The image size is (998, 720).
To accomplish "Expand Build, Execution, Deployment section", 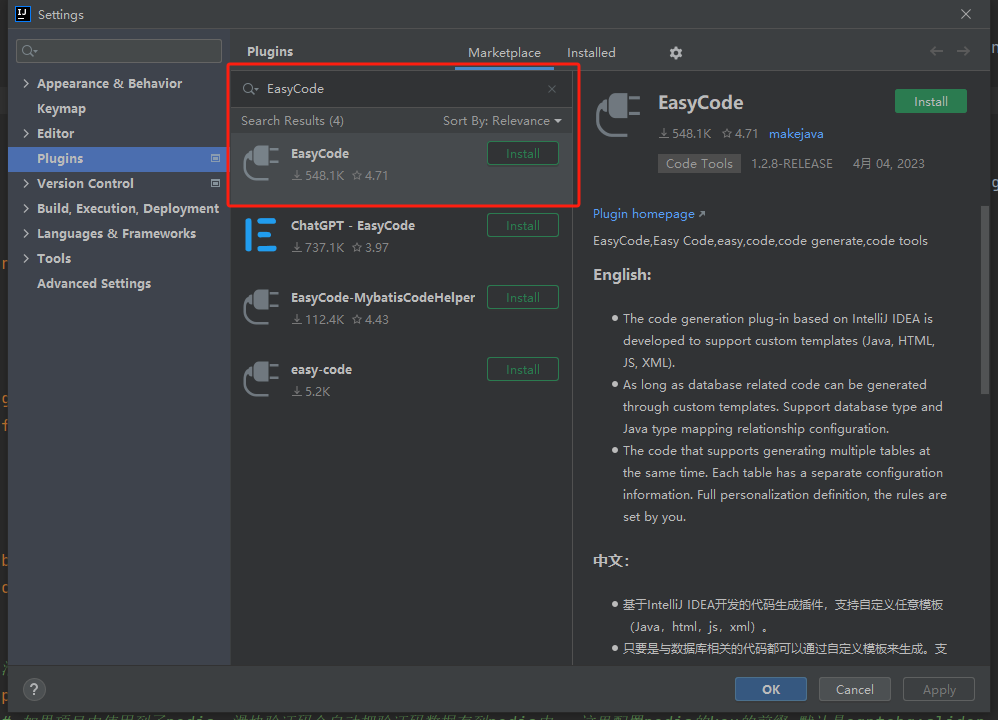I will tap(26, 208).
